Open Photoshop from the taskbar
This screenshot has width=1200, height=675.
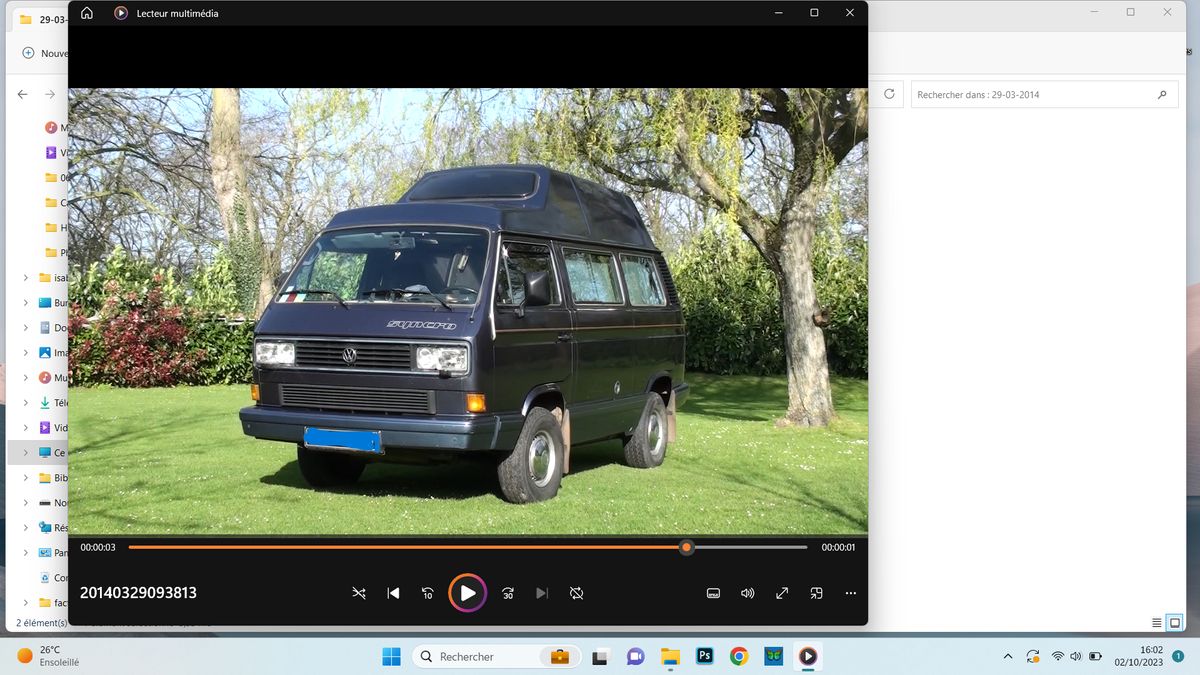(704, 657)
